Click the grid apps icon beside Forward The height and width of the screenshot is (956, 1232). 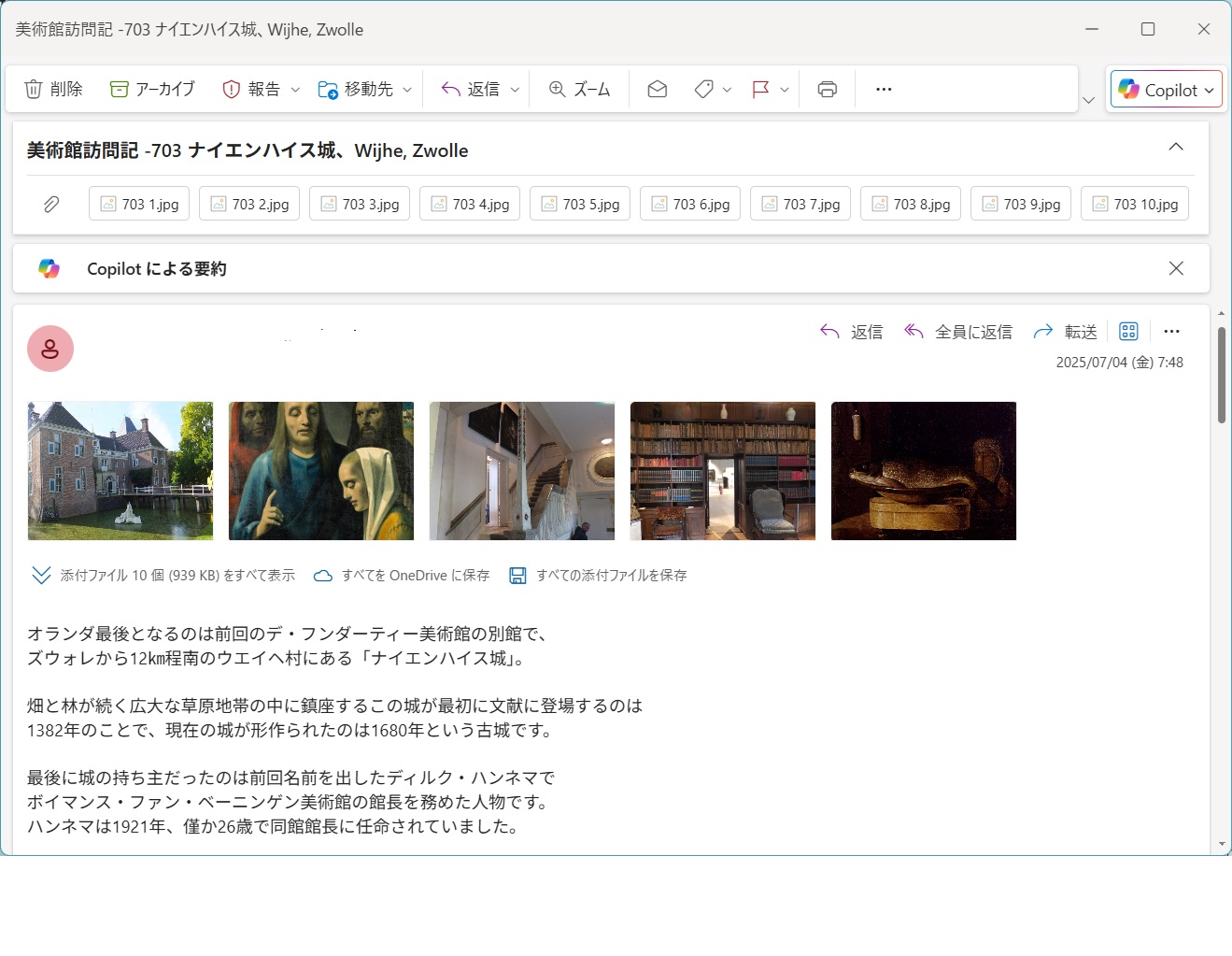1128,332
